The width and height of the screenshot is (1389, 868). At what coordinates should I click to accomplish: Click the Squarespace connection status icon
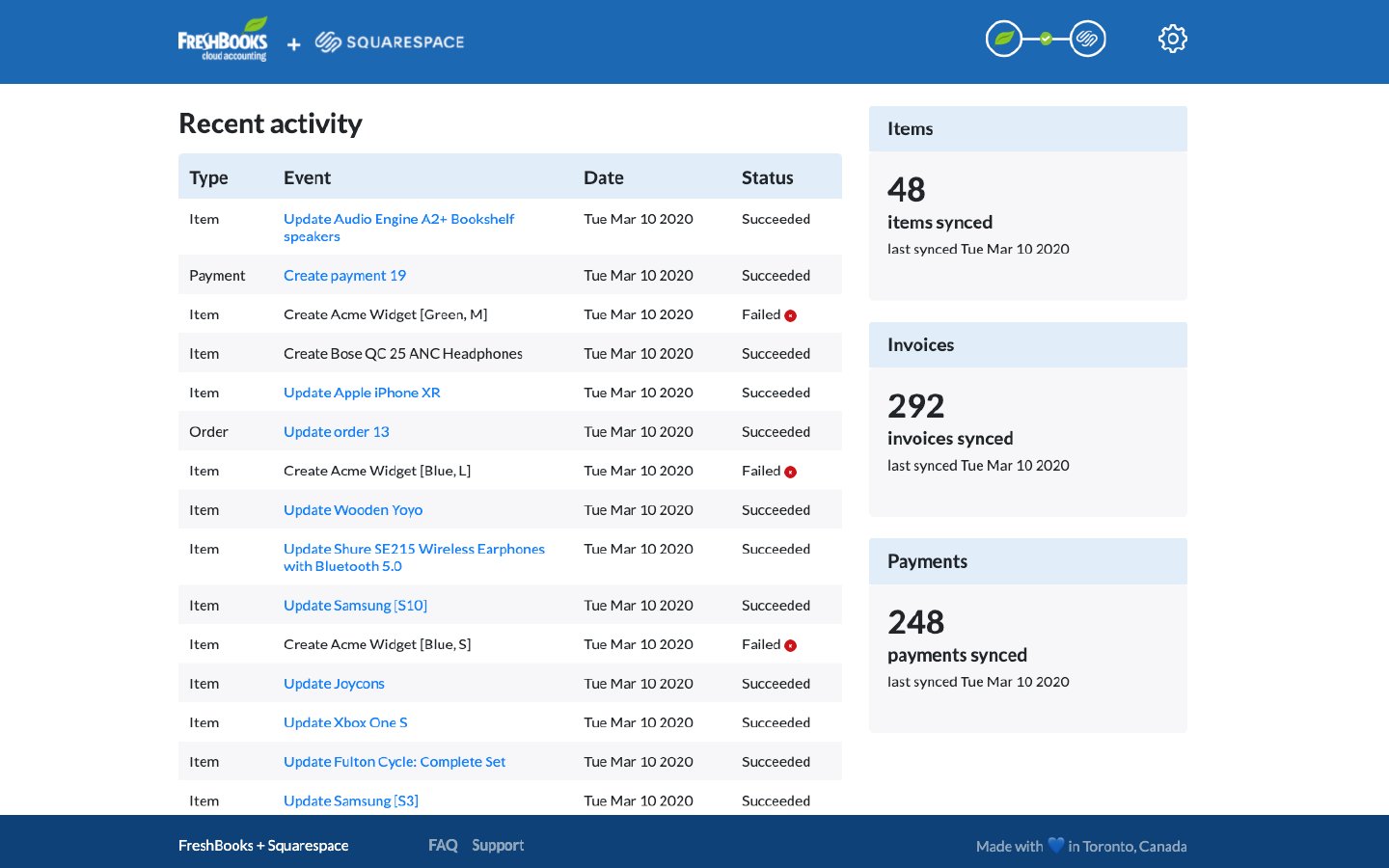tap(1087, 39)
